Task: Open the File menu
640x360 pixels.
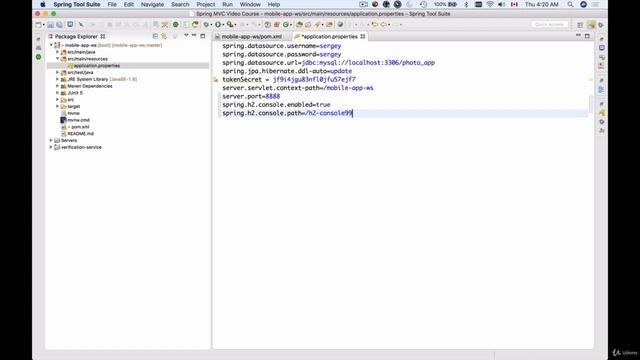Action: [x=112, y=4]
